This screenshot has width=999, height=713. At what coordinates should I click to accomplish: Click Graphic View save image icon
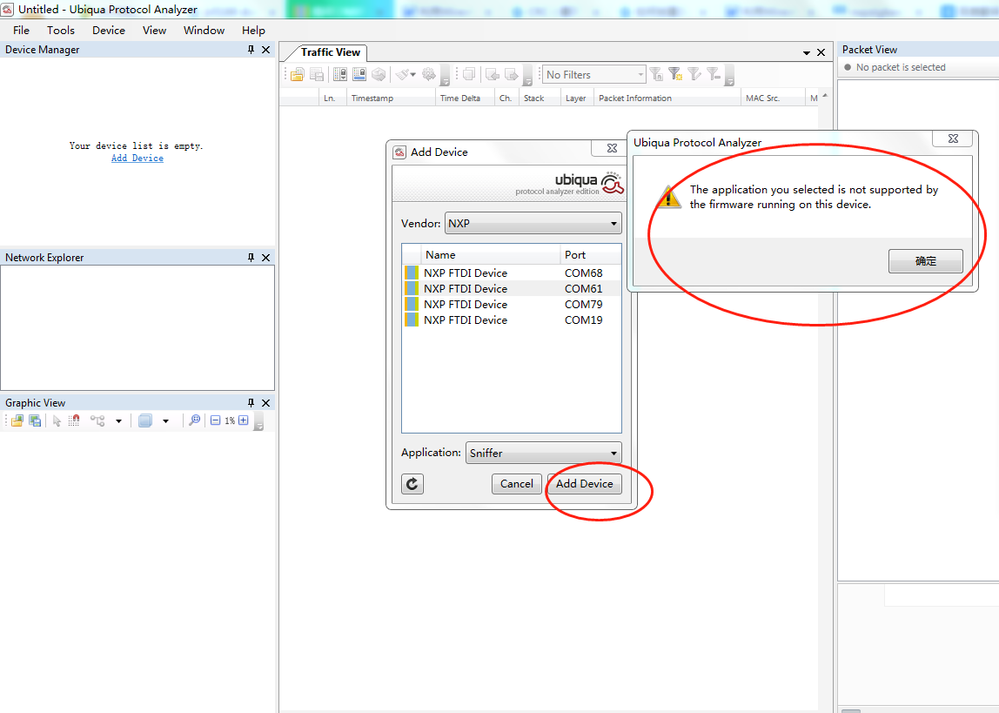[35, 421]
